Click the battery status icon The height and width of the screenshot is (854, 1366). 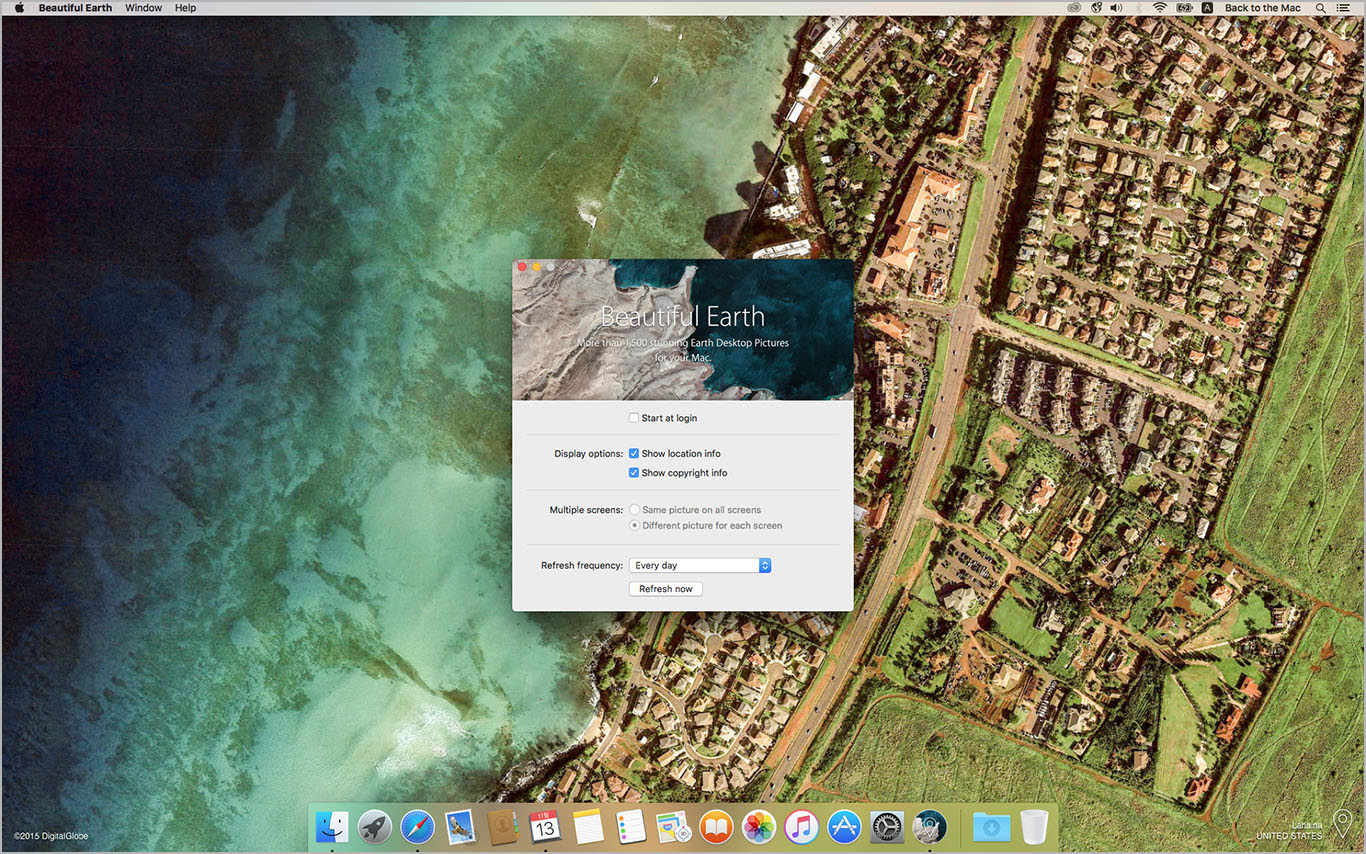tap(1185, 8)
